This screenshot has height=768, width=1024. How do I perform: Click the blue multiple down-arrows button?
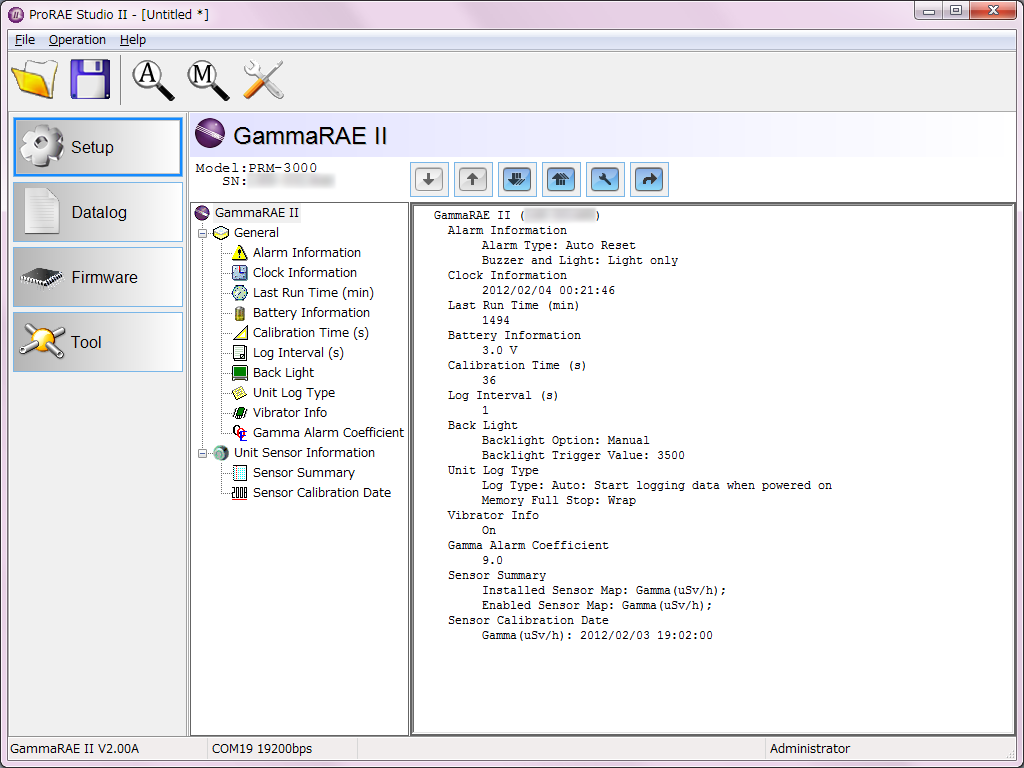tap(517, 179)
